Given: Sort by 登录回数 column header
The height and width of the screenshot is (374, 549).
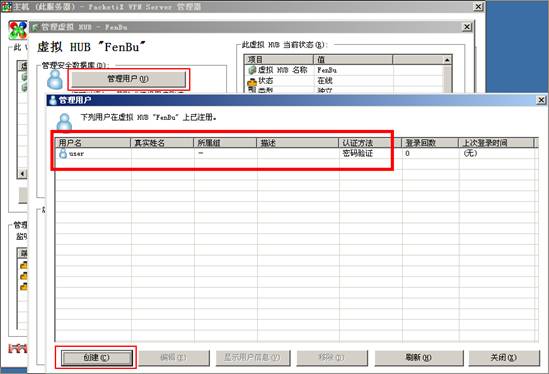Looking at the screenshot, I should [x=430, y=143].
